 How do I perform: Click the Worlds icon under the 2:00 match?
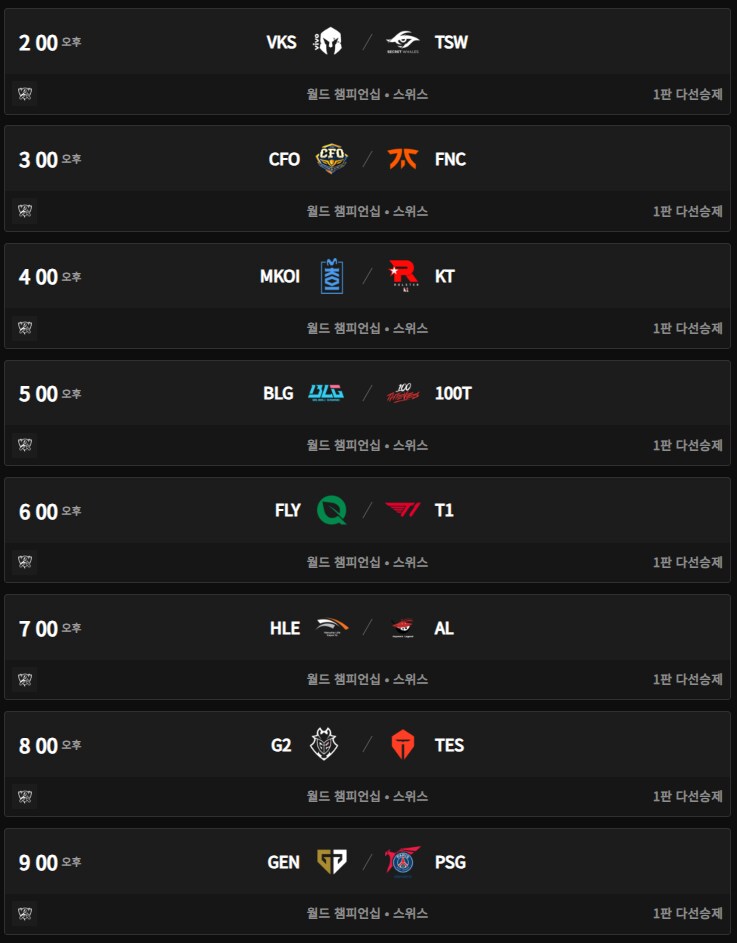(x=25, y=95)
